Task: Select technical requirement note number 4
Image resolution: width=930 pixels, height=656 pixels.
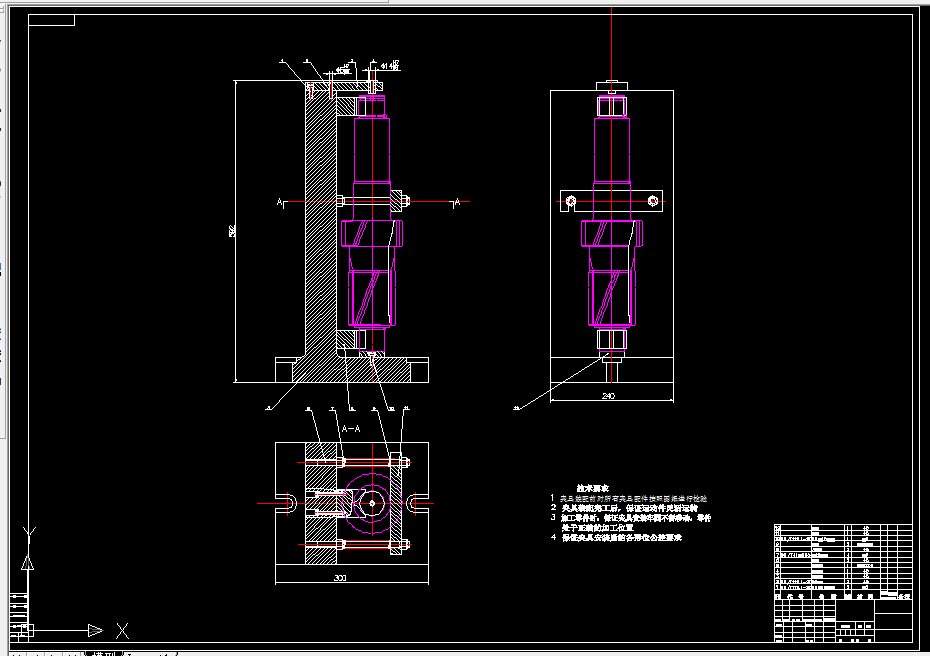Action: pyautogui.click(x=616, y=537)
